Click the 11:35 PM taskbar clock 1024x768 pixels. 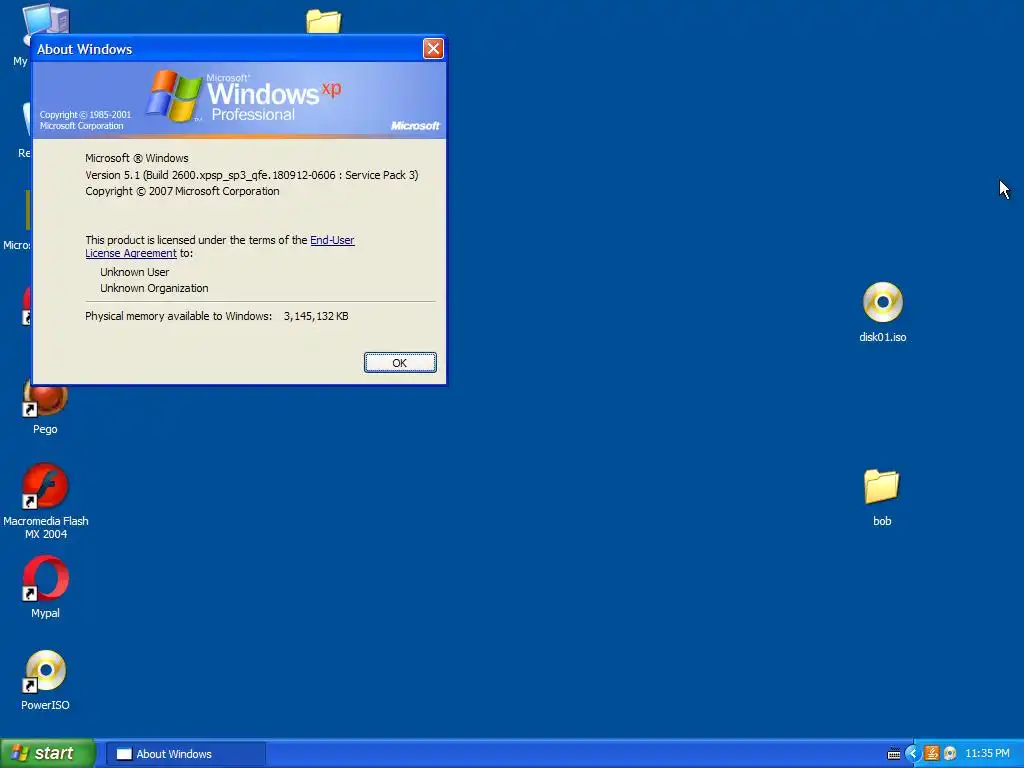coord(987,754)
